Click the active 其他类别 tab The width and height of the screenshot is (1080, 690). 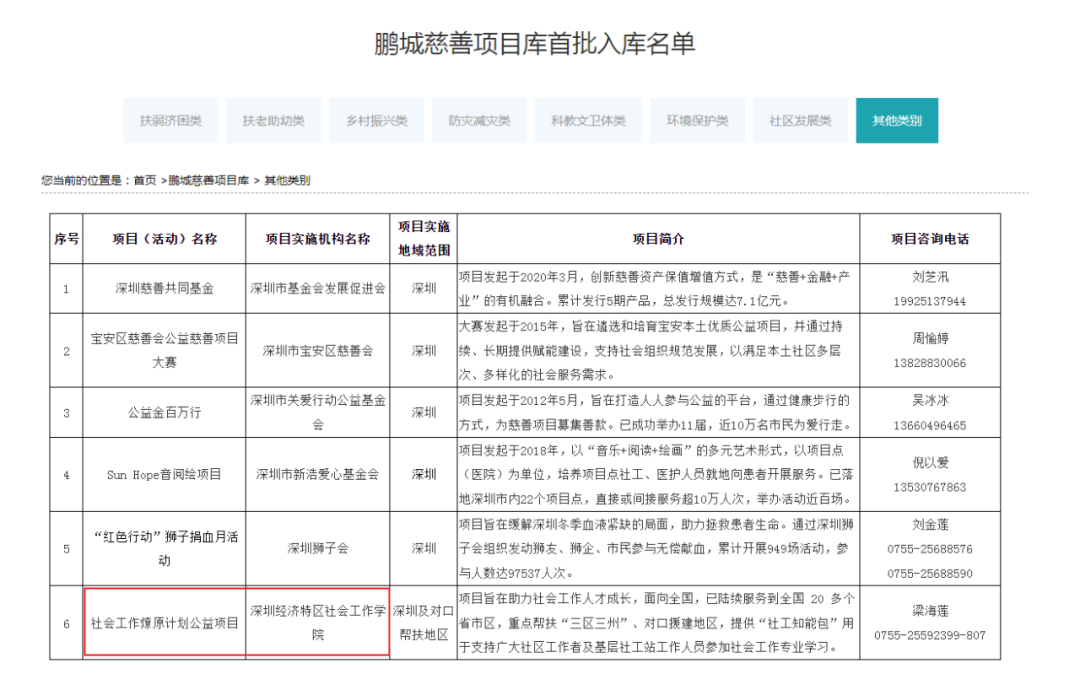(x=897, y=121)
